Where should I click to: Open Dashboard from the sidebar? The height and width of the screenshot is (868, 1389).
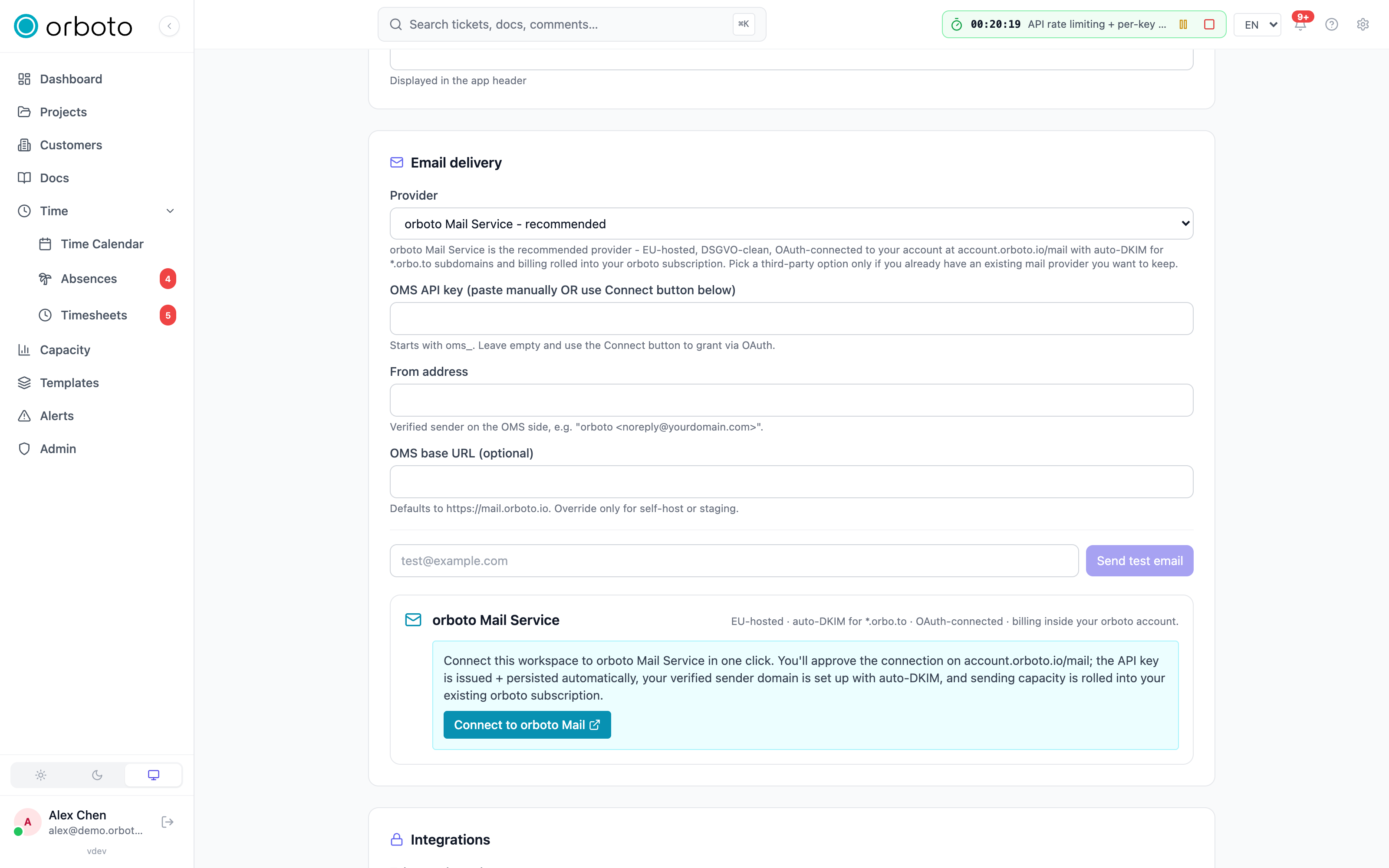pyautogui.click(x=96, y=79)
